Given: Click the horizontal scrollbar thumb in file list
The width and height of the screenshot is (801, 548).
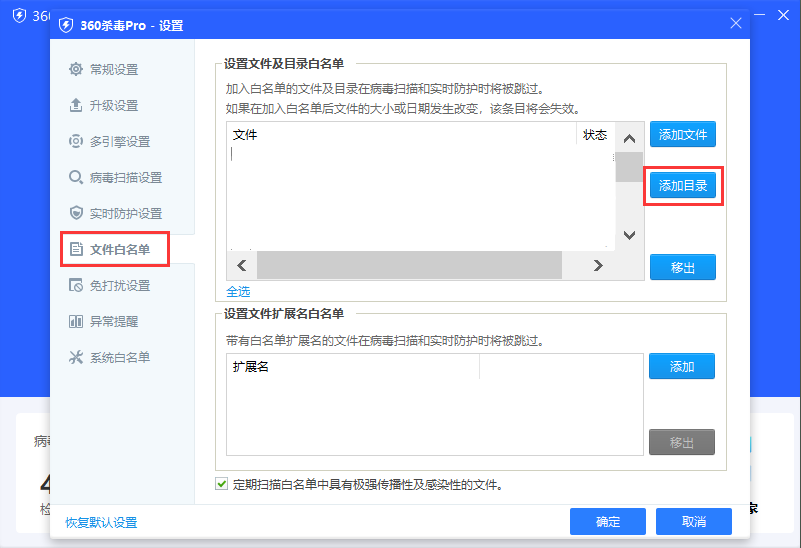Looking at the screenshot, I should click(x=409, y=265).
